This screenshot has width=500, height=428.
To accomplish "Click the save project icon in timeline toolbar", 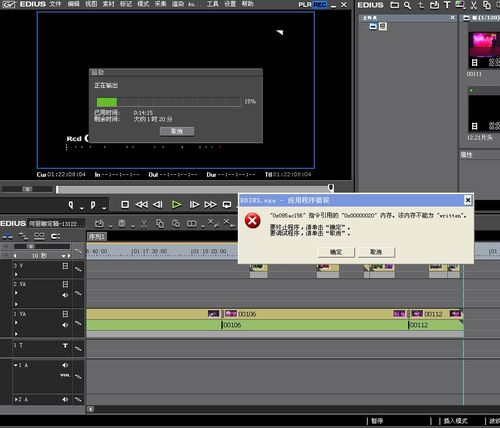I will tap(122, 224).
